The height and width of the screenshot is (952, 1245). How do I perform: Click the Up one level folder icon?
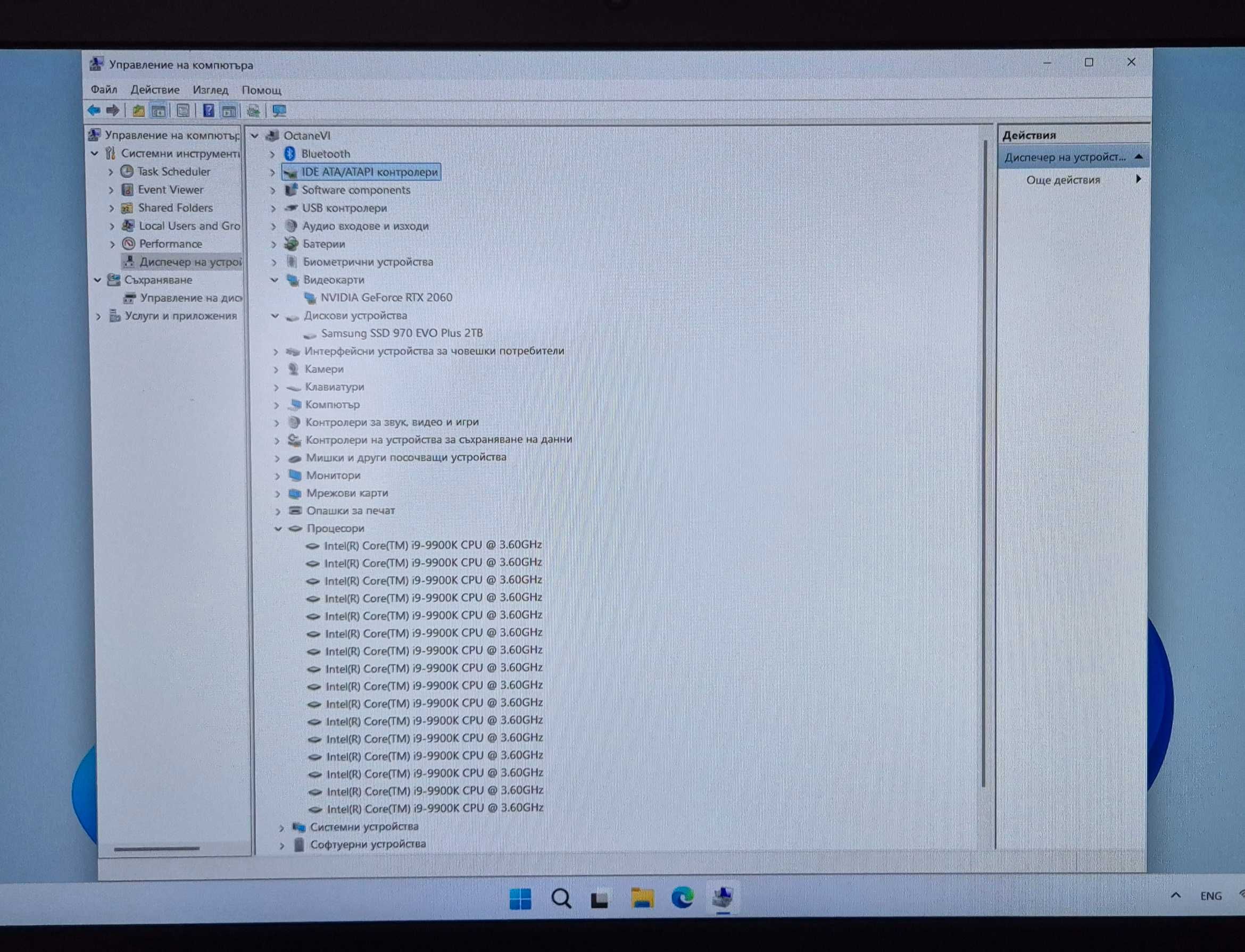(x=138, y=111)
